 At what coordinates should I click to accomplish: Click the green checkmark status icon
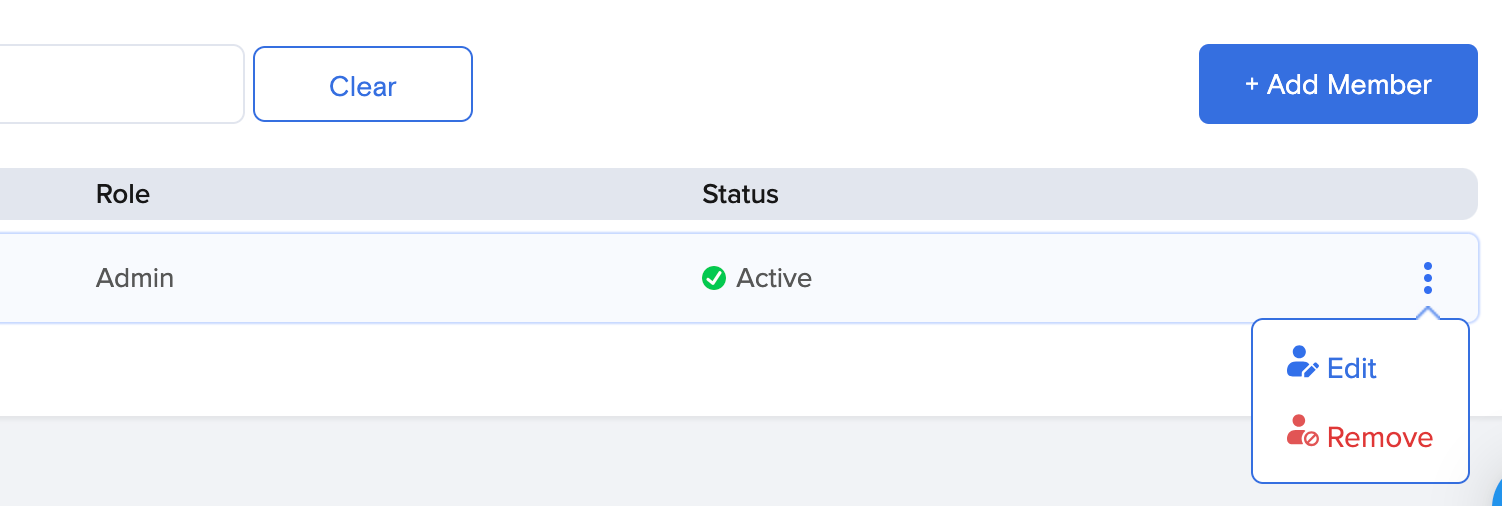tap(714, 278)
